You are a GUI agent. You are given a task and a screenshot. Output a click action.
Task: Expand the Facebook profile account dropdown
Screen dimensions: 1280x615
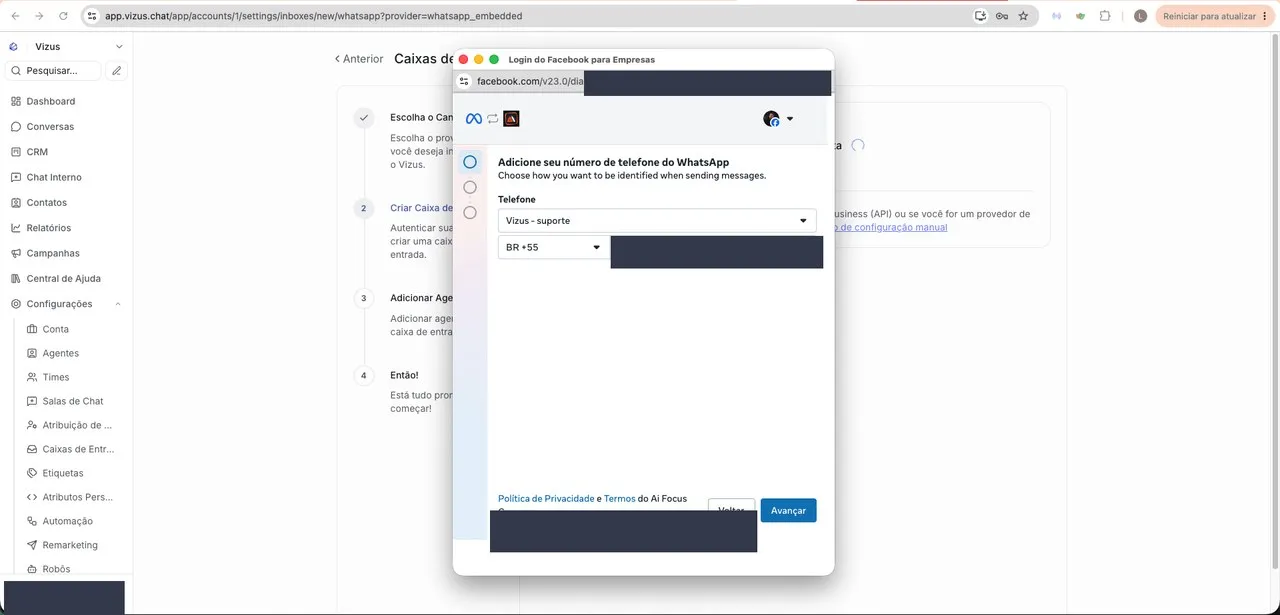tap(779, 119)
